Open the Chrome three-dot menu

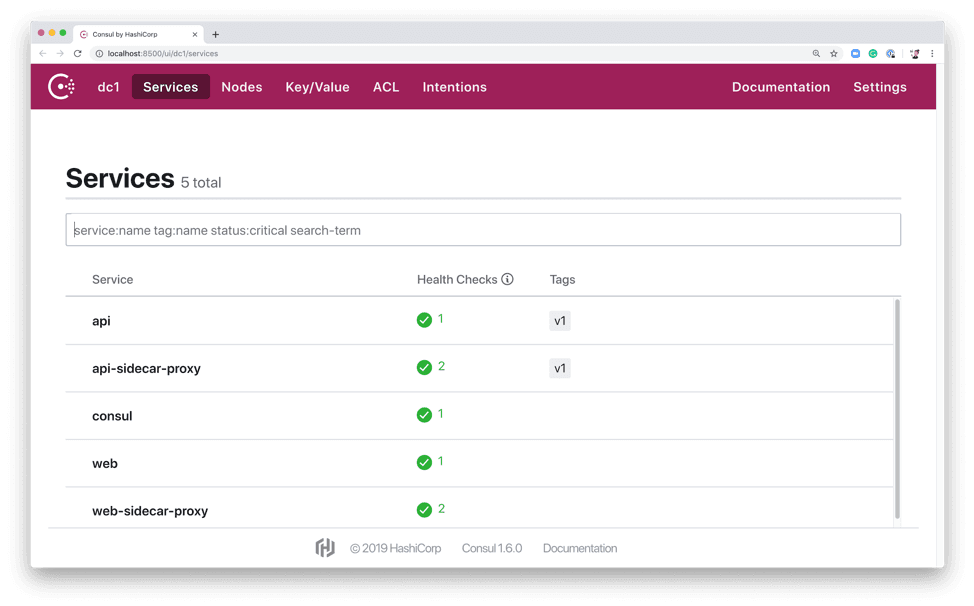point(932,54)
